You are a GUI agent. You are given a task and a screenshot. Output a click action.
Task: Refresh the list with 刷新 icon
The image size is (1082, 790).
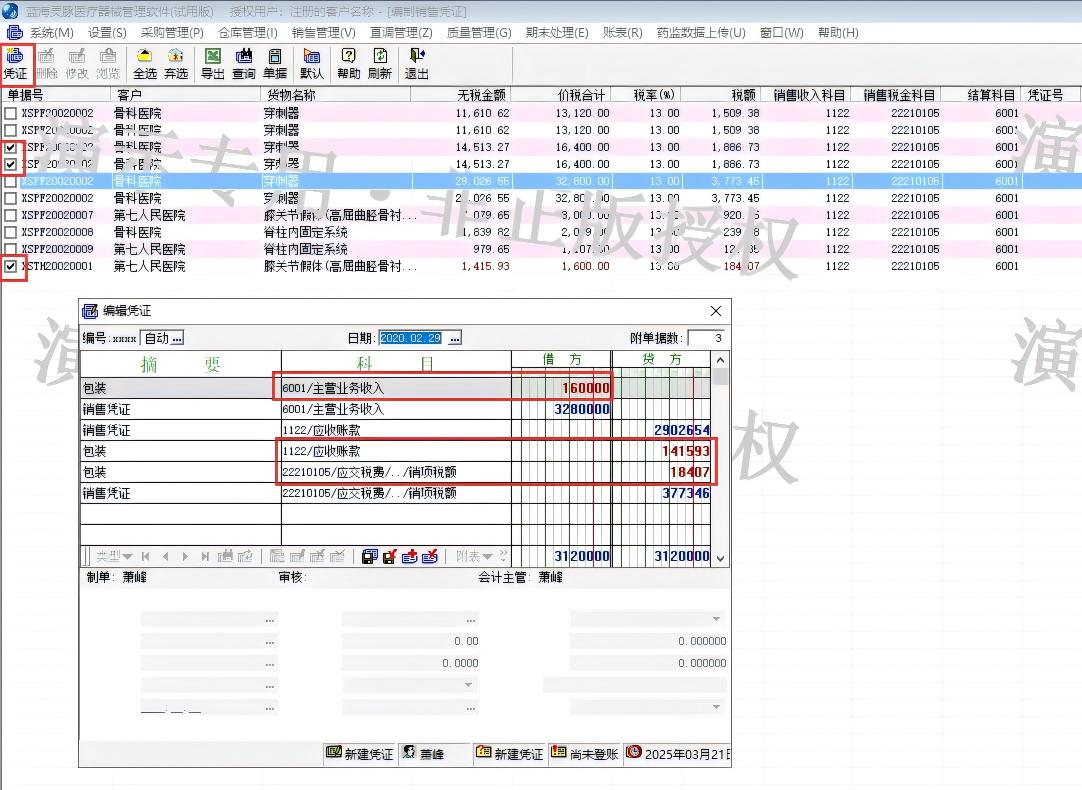[380, 64]
